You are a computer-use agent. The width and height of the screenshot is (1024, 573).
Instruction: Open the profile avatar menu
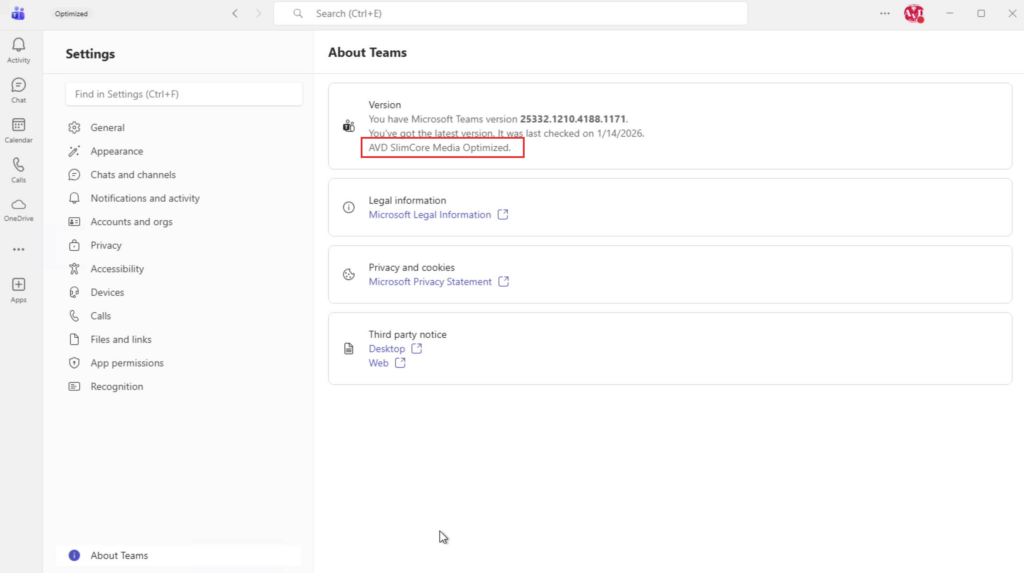pos(912,14)
